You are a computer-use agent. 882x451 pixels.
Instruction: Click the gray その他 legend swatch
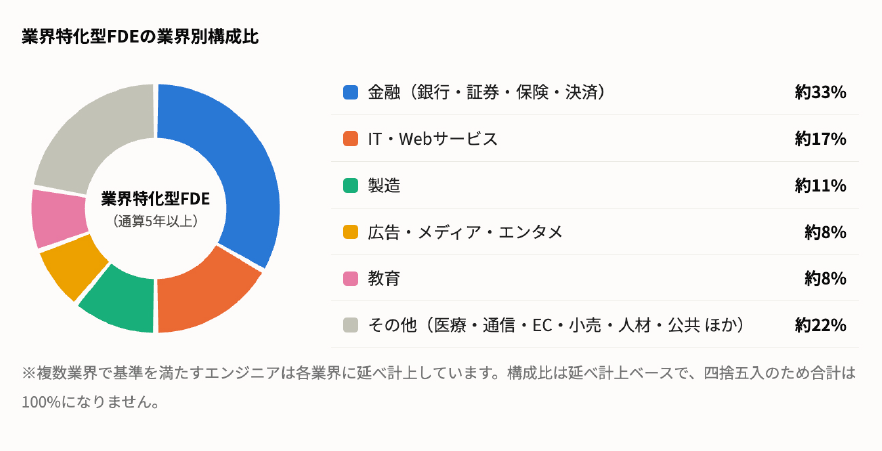coord(350,325)
